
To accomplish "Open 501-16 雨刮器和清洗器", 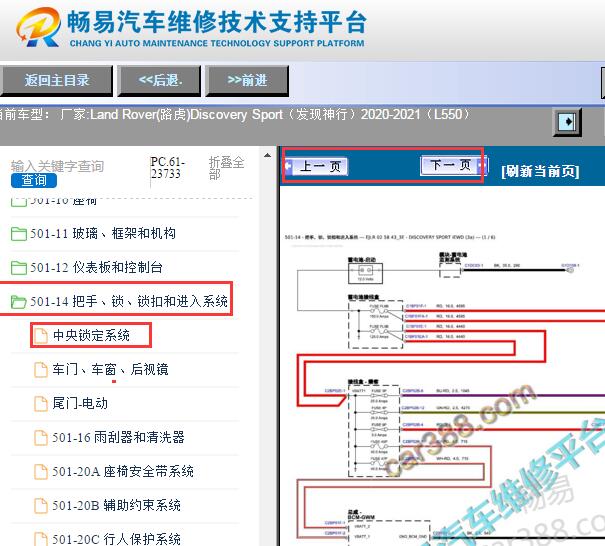I will tap(118, 437).
